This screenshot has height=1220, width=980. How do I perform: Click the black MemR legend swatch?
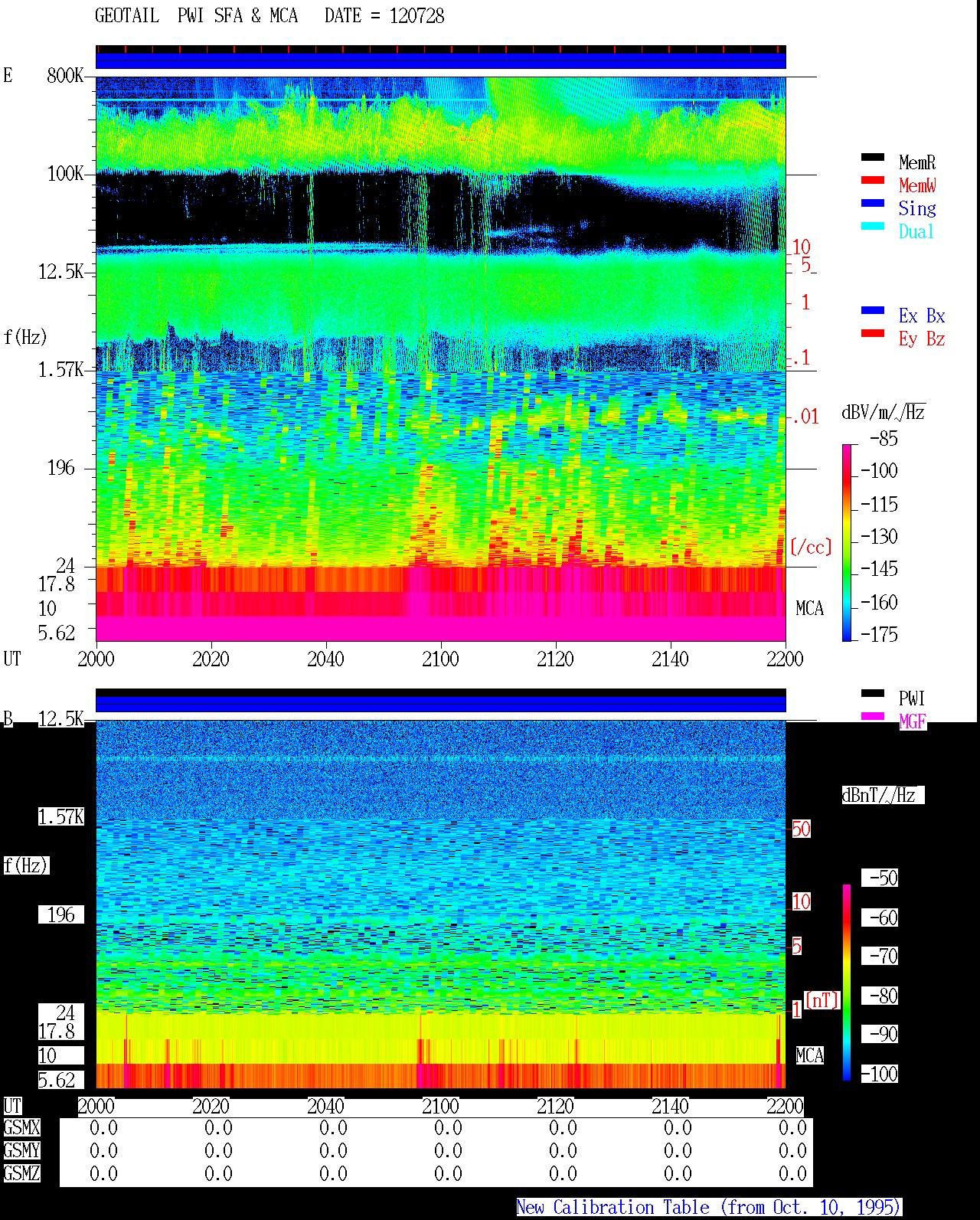pos(872,158)
